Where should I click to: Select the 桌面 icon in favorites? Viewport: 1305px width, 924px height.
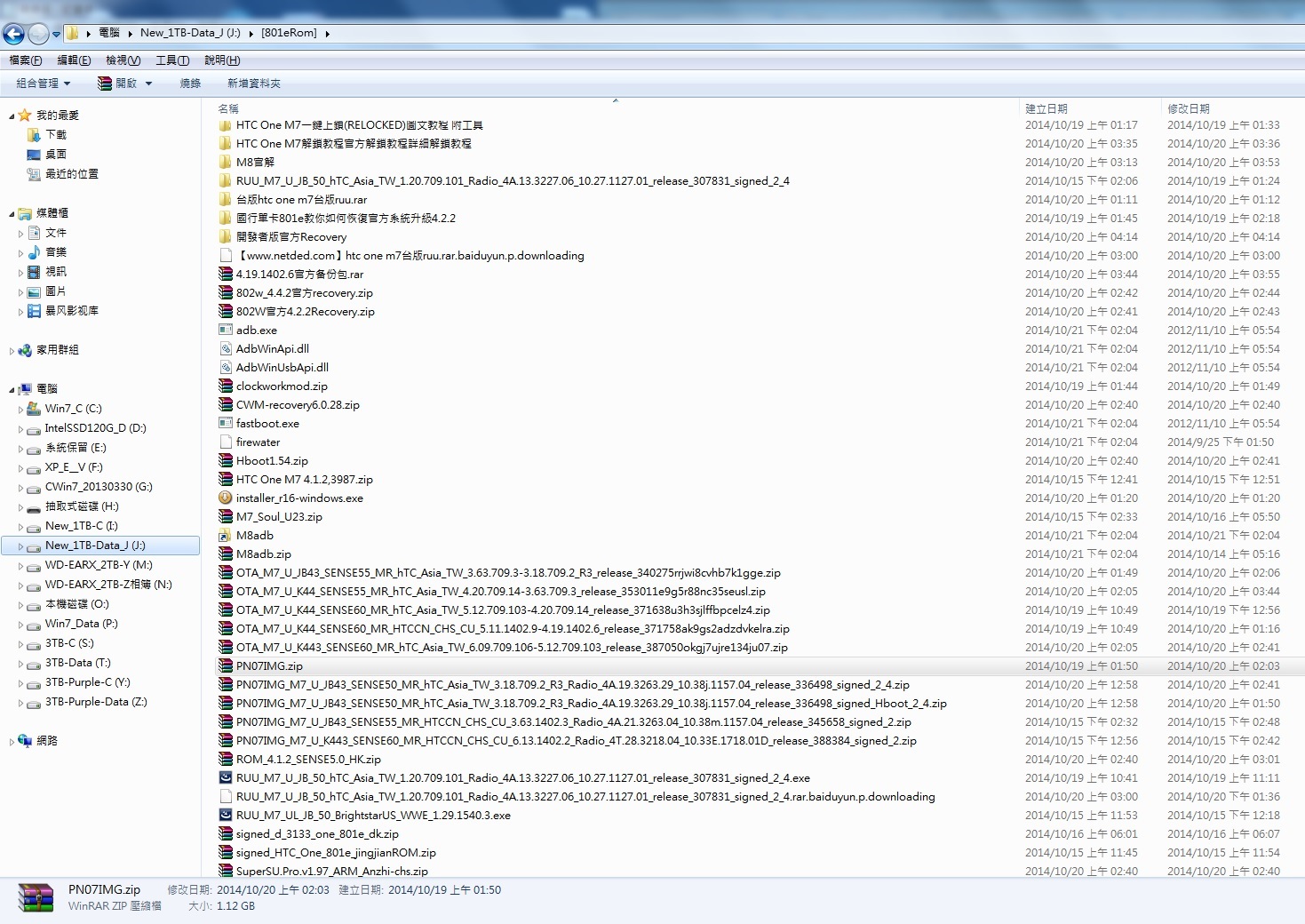(34, 155)
